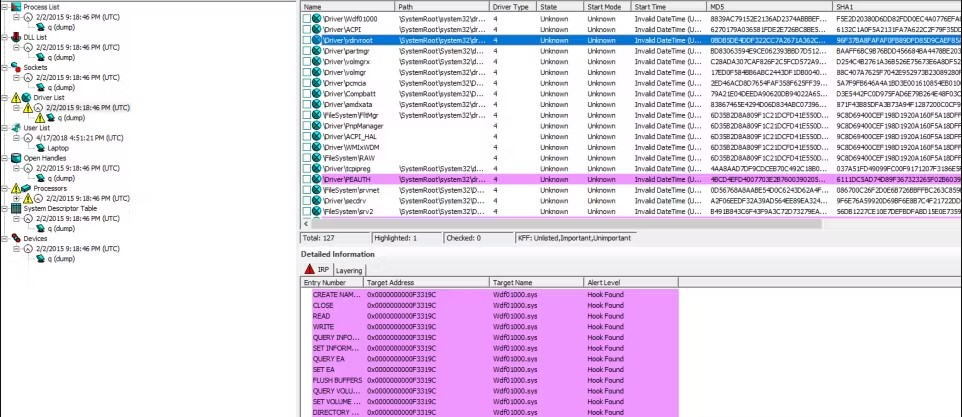962x417 pixels.
Task: Tick the \Driver\PEAUTH row checkbox
Action: [309, 178]
